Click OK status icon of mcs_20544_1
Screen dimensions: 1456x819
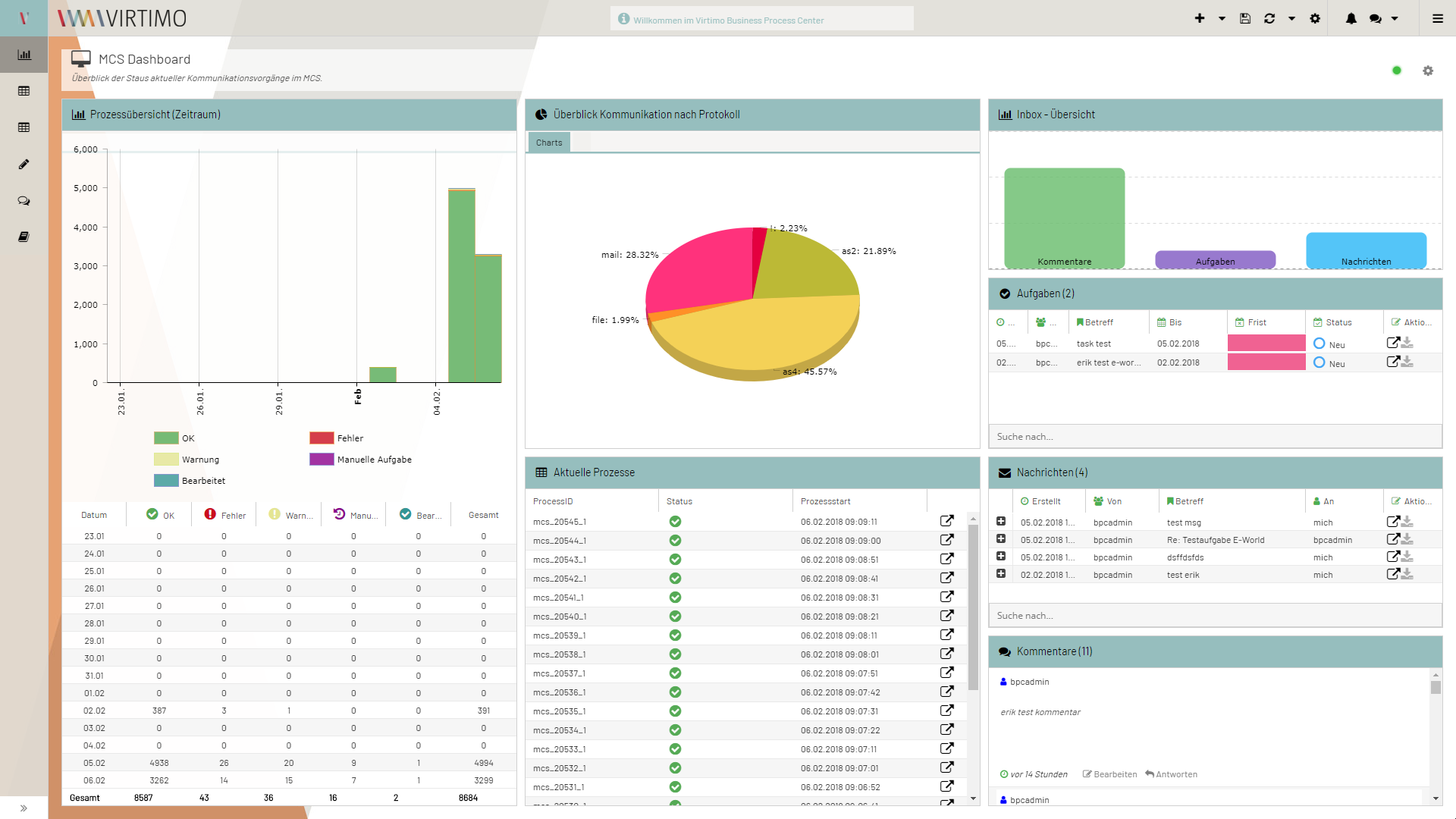(x=675, y=541)
